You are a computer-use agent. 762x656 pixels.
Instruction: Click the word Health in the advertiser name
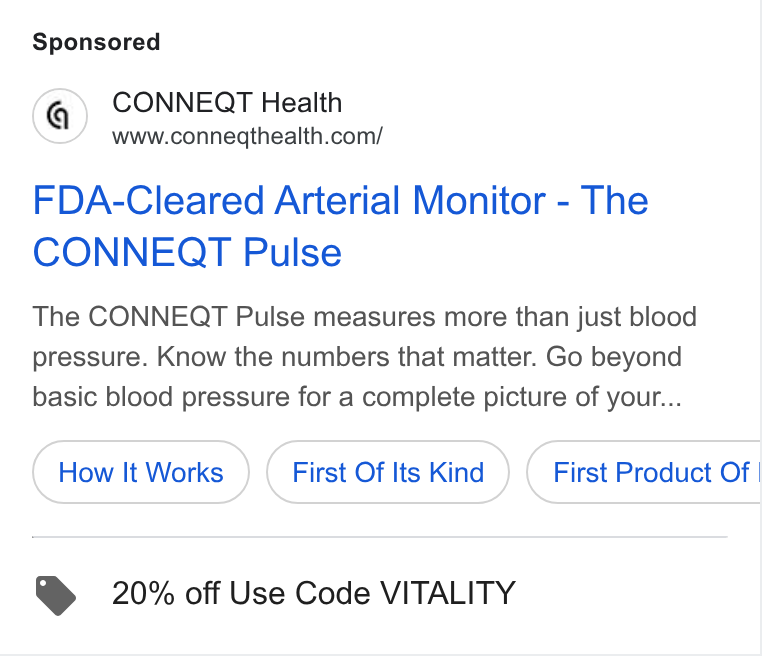[301, 103]
